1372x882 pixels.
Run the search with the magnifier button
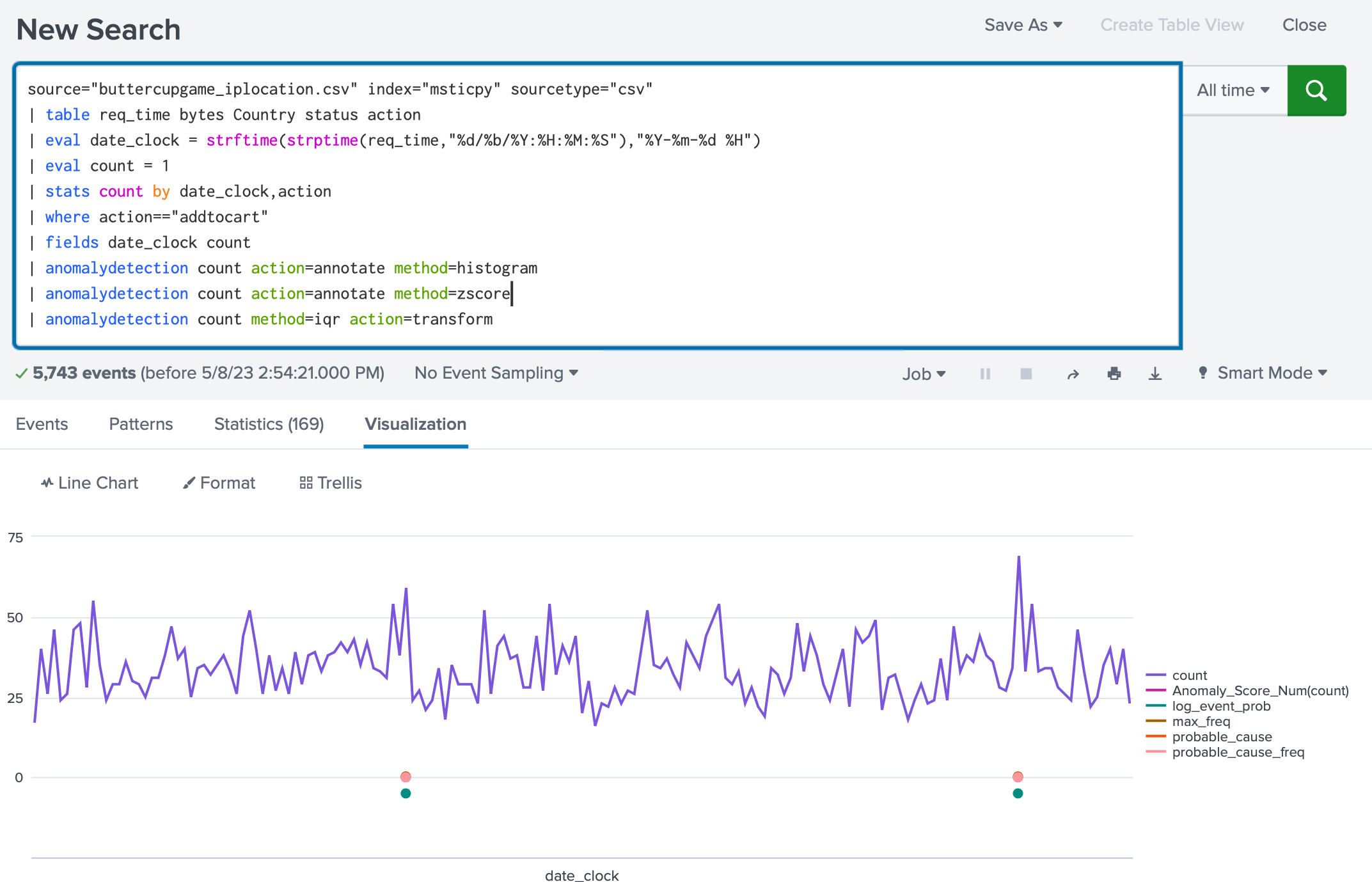1316,90
